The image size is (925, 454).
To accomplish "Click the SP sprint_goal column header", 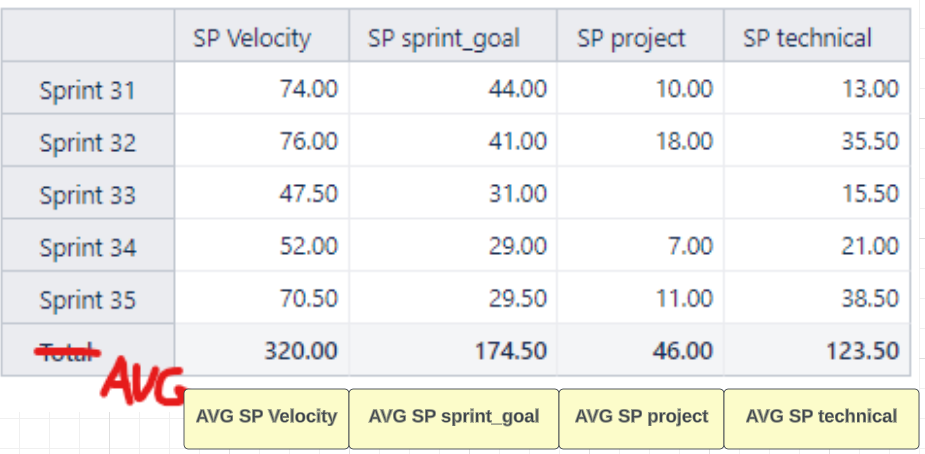I will click(453, 35).
